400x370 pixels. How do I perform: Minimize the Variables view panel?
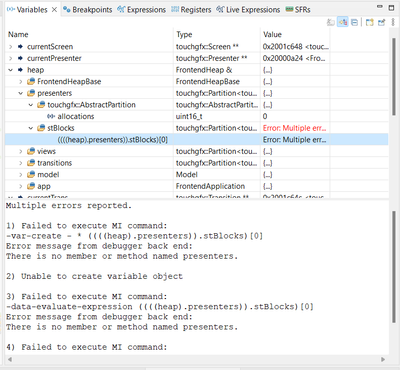coord(380,7)
